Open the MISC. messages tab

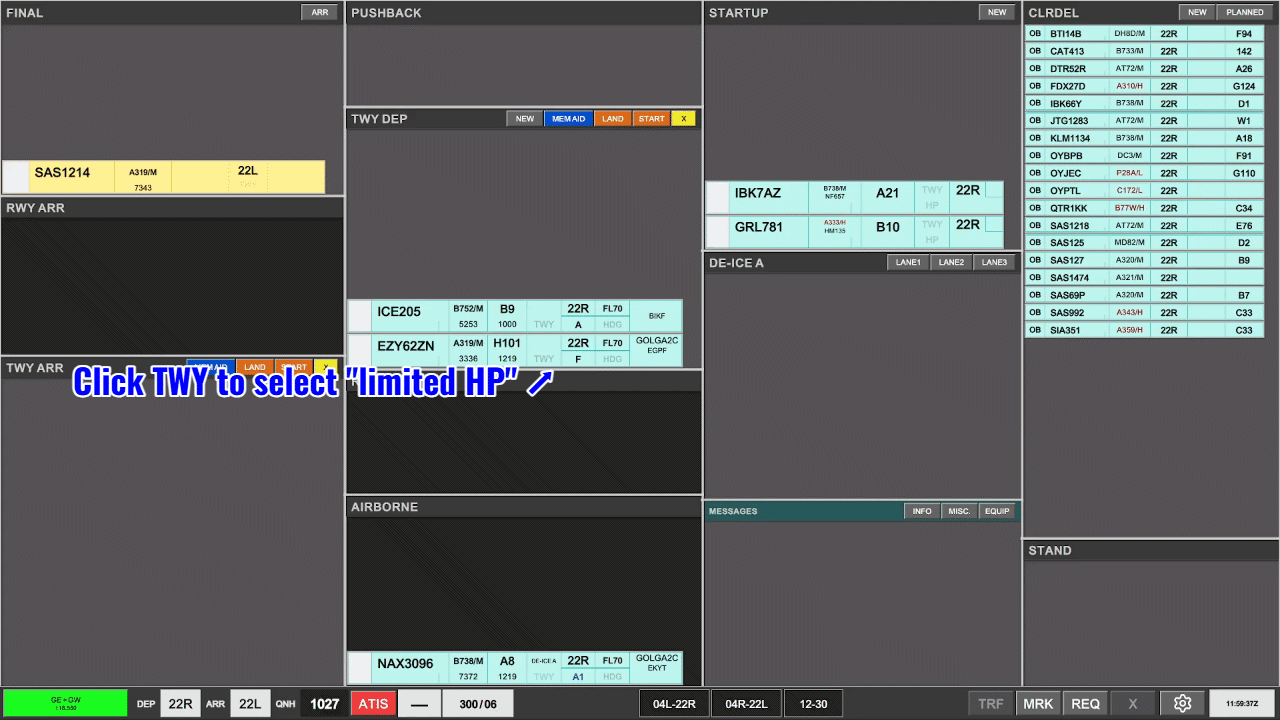pos(960,511)
